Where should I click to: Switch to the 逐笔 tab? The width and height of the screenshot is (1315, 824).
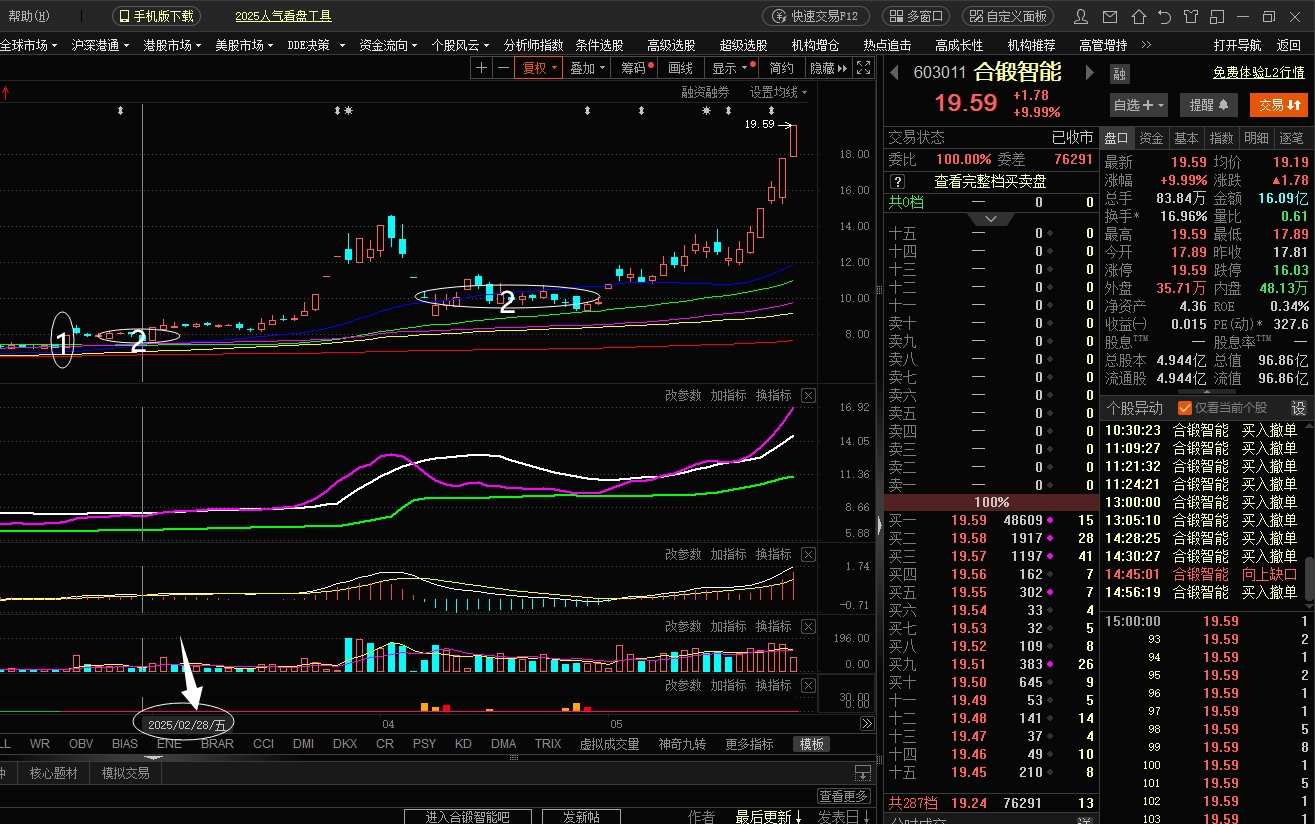1291,138
